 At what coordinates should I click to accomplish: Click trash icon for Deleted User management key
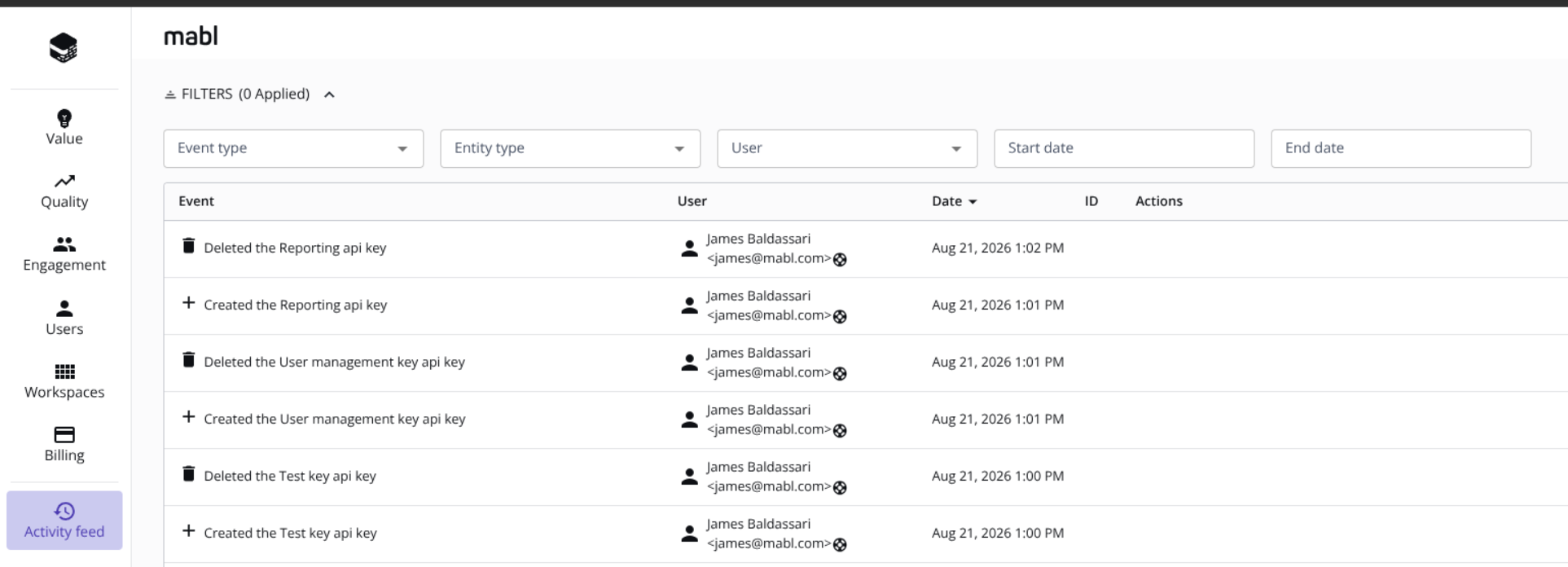point(188,359)
